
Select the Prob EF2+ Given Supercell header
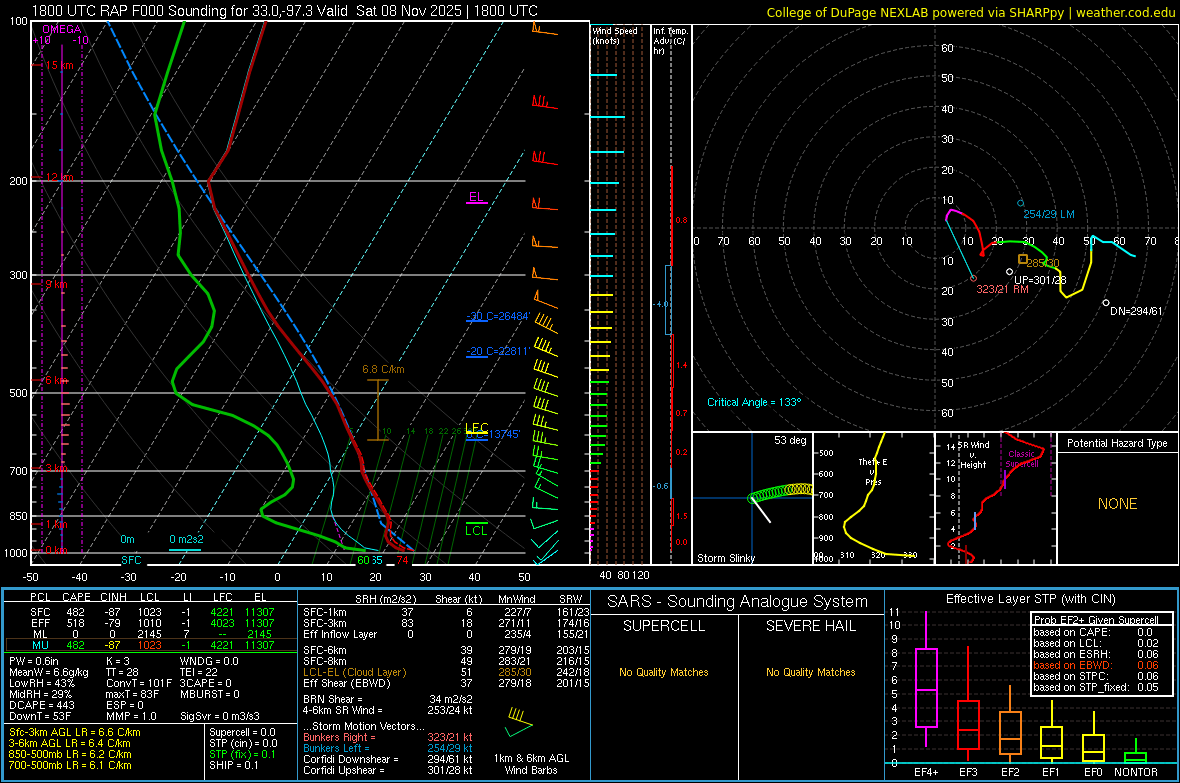[x=1096, y=620]
